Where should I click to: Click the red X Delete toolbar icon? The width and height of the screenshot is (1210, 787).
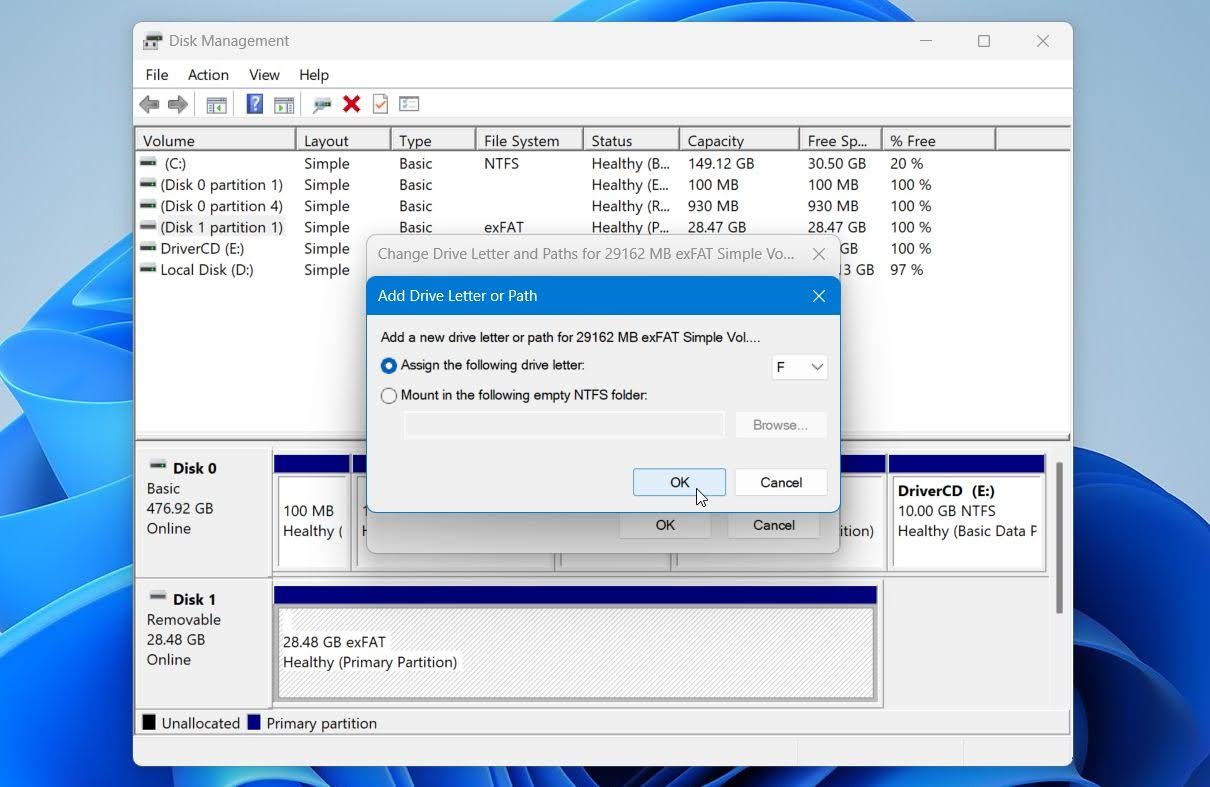pos(351,104)
